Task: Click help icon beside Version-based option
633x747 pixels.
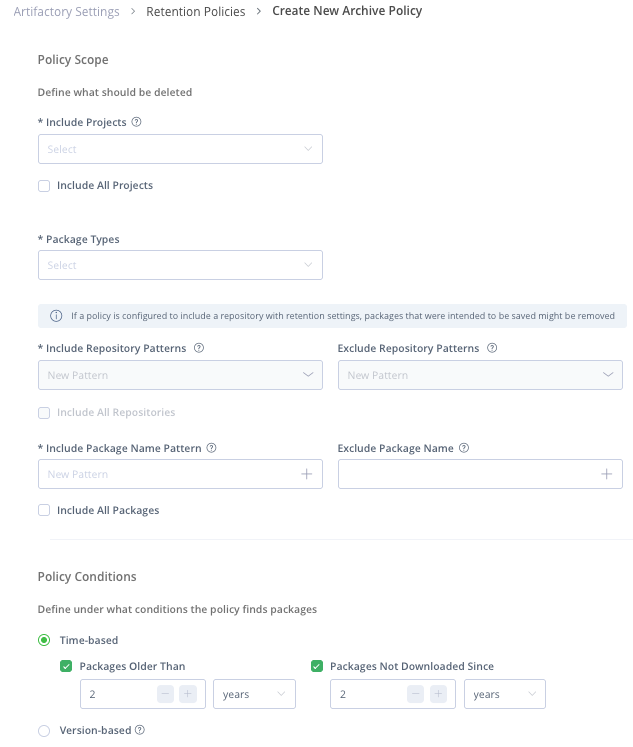Action: 140,730
